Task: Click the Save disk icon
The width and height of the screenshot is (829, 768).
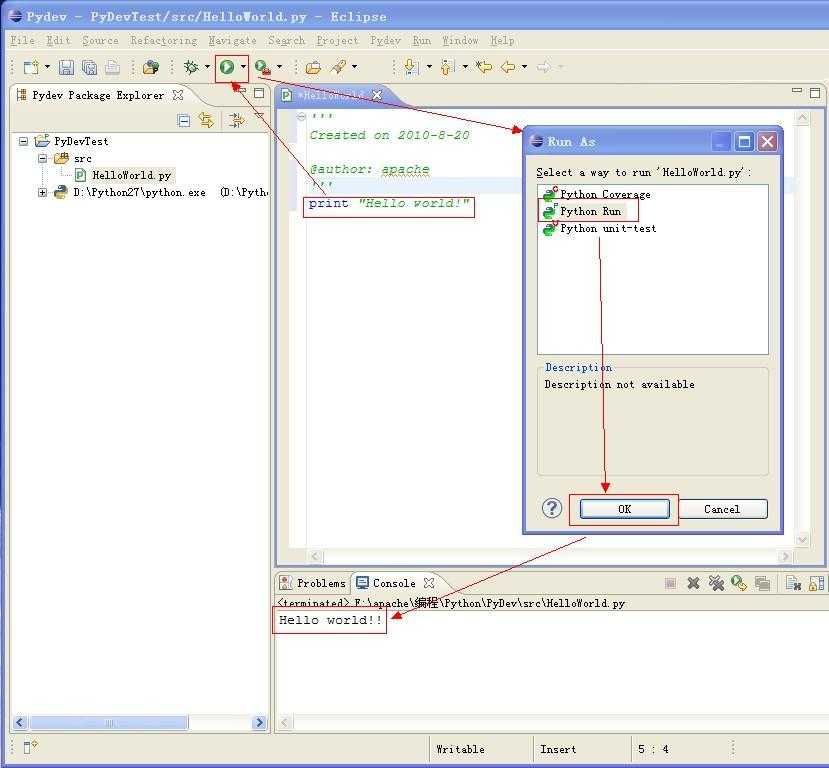Action: 66,67
